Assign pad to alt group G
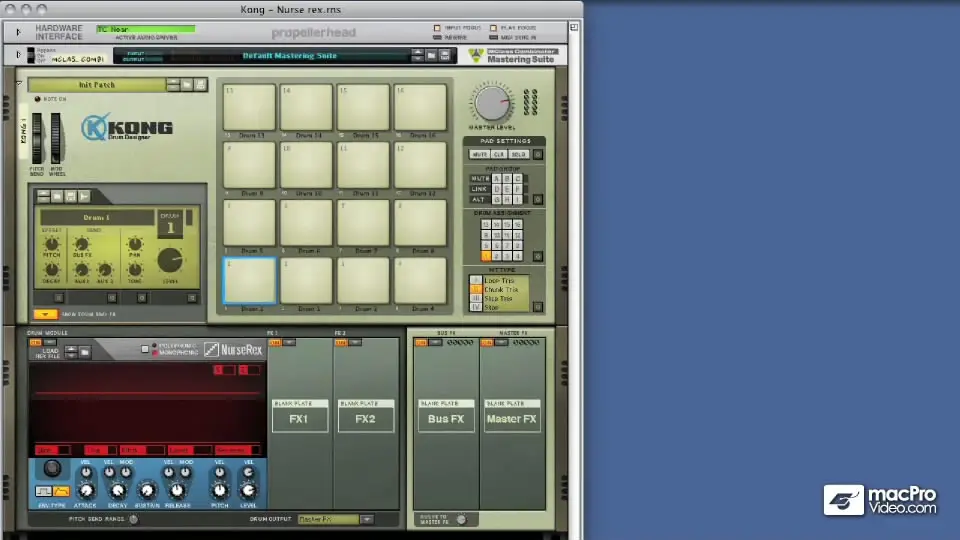 point(497,200)
